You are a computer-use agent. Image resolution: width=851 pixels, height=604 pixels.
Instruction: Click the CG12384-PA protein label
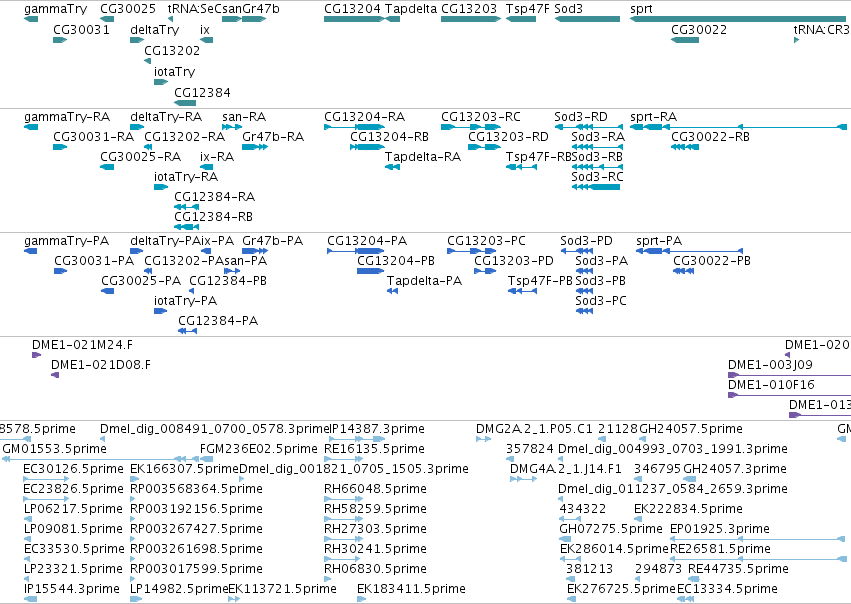(218, 321)
